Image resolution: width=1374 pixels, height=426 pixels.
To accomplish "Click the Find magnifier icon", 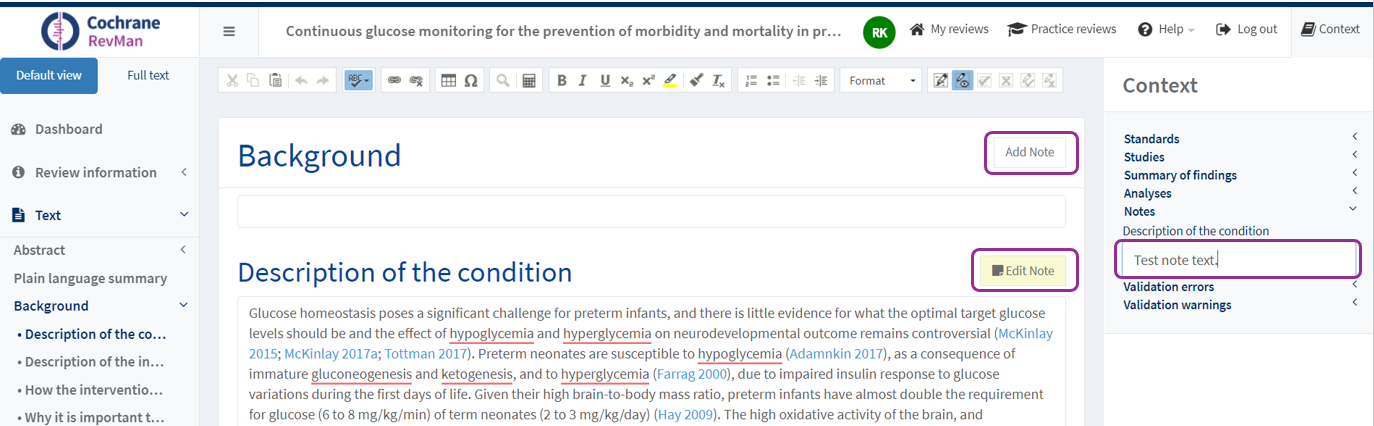I will pos(505,81).
